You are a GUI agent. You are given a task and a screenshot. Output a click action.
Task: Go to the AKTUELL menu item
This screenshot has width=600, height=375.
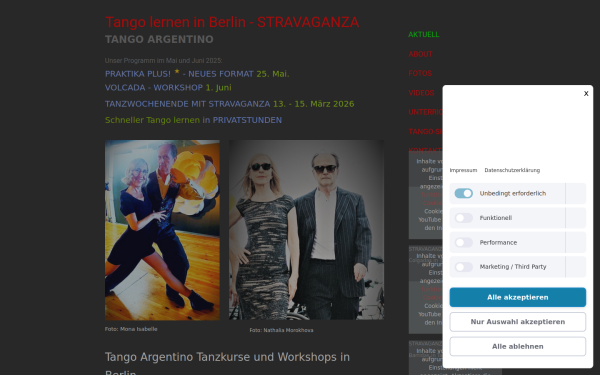(x=424, y=34)
